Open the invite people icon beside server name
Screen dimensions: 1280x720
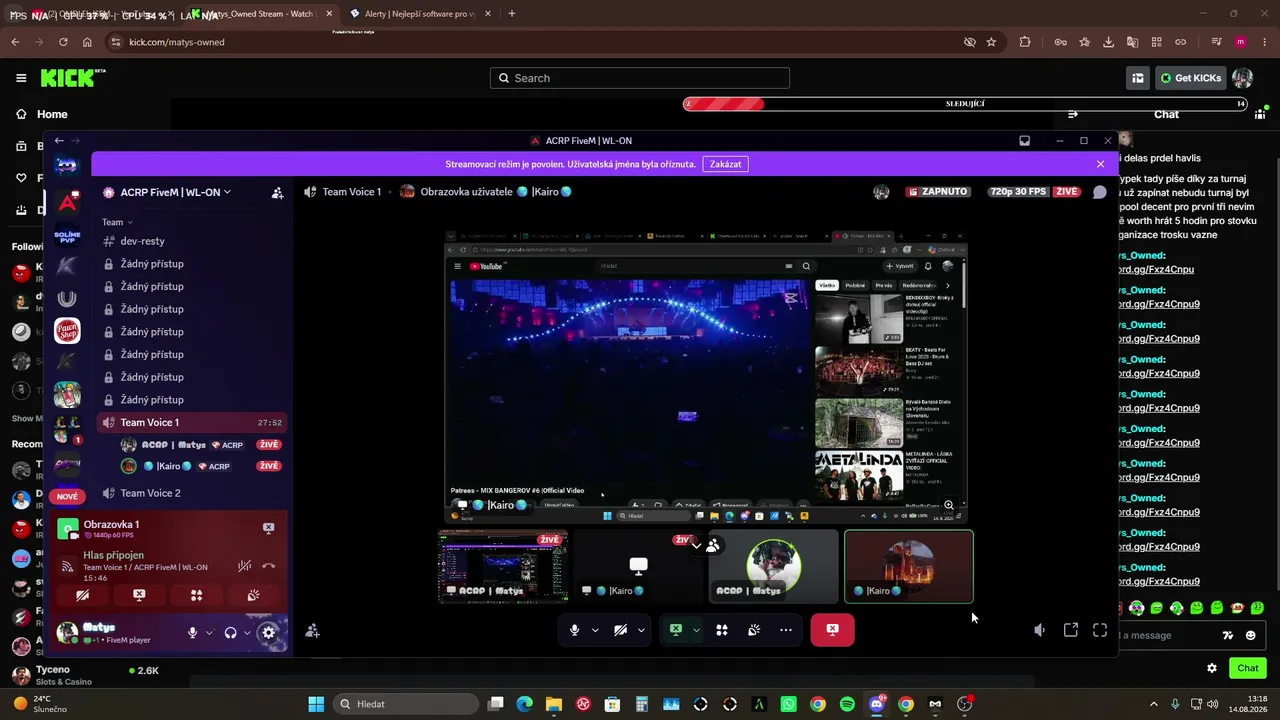click(277, 192)
